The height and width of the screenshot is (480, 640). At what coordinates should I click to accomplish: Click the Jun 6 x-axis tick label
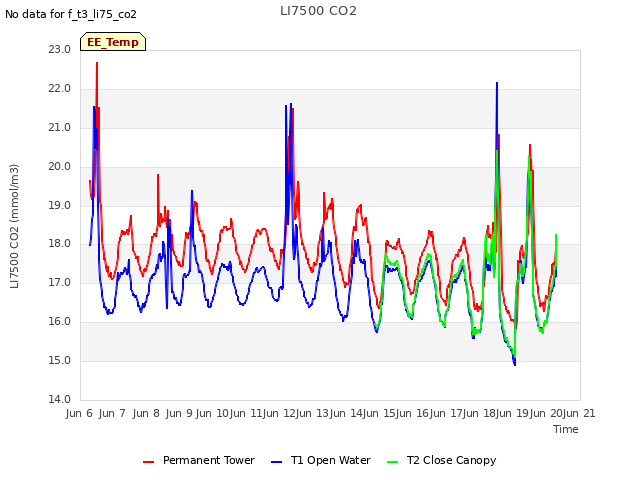click(79, 413)
